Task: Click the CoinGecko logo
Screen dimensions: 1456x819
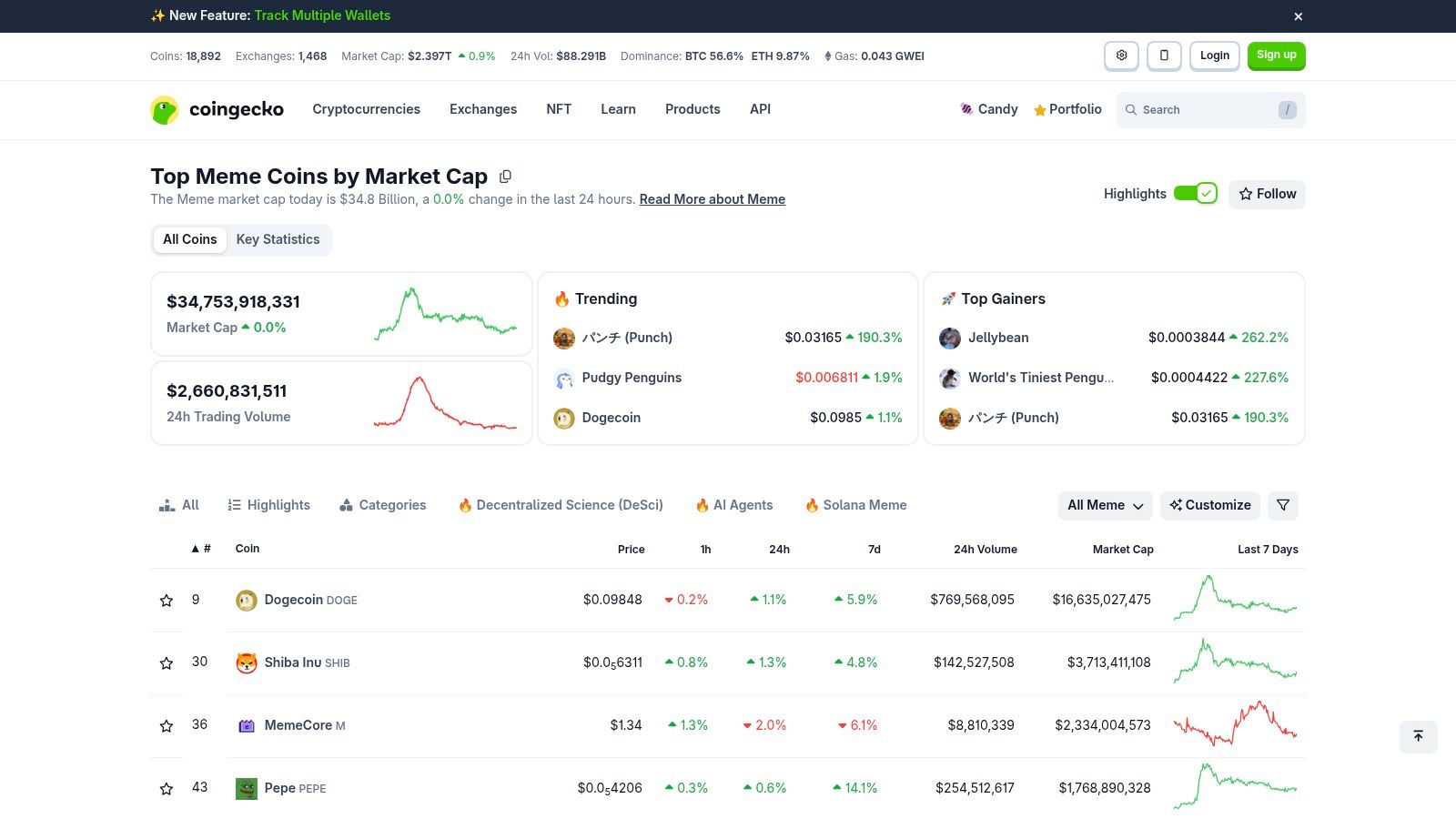Action: pos(217,109)
